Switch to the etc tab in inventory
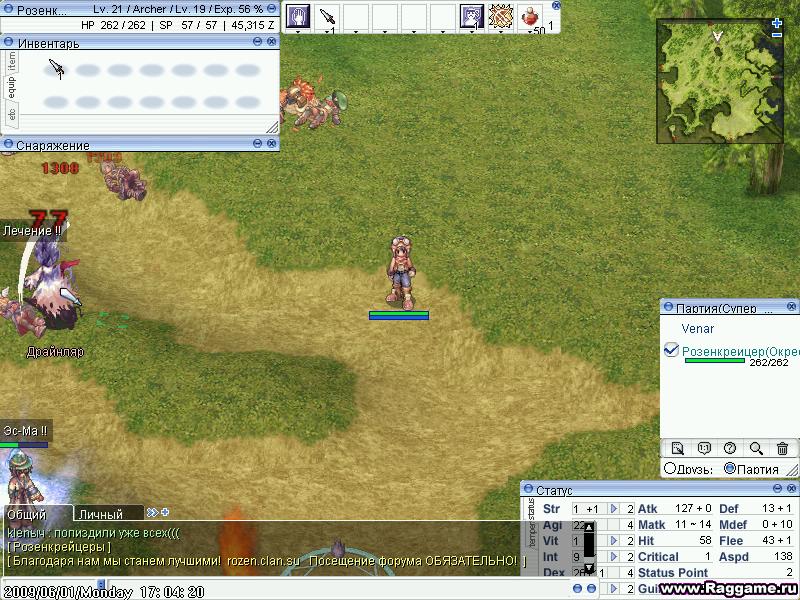The height and width of the screenshot is (600, 800). 11,113
